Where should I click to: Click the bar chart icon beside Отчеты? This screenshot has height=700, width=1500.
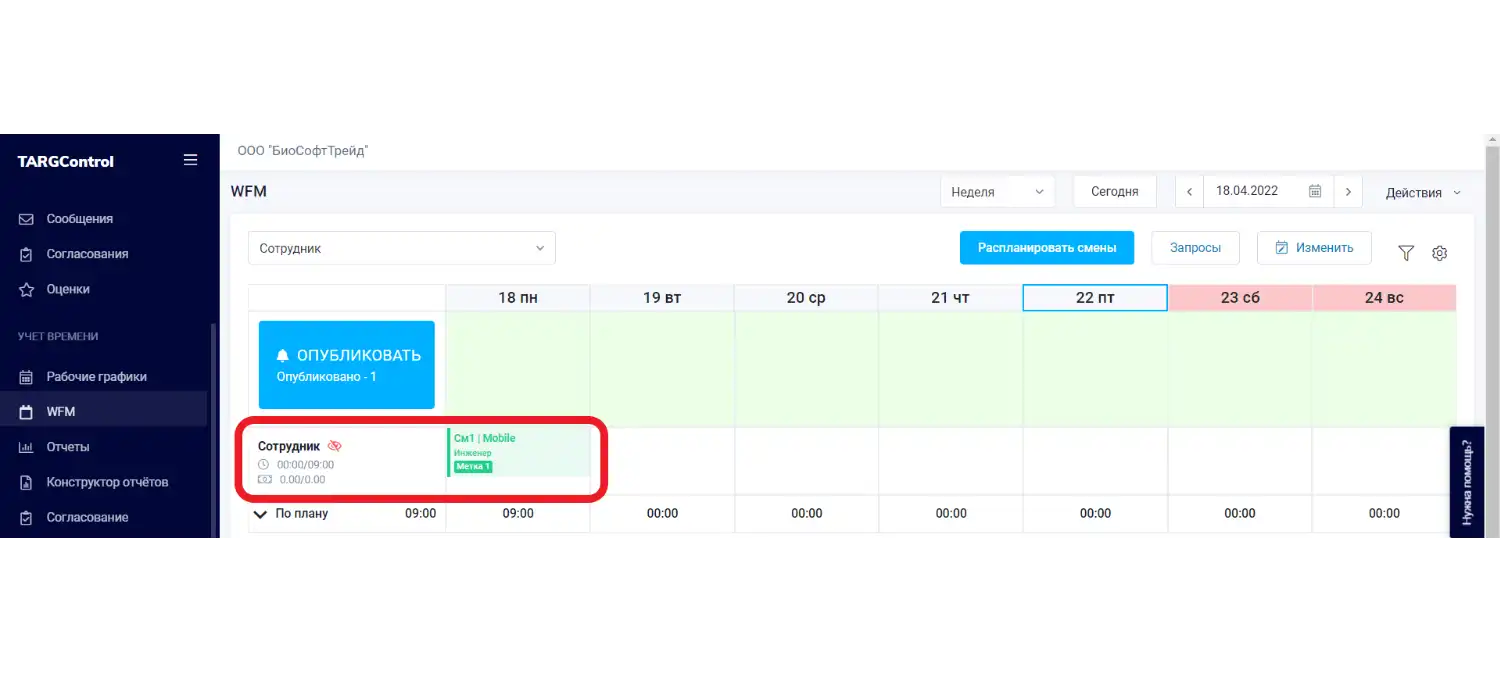27,447
